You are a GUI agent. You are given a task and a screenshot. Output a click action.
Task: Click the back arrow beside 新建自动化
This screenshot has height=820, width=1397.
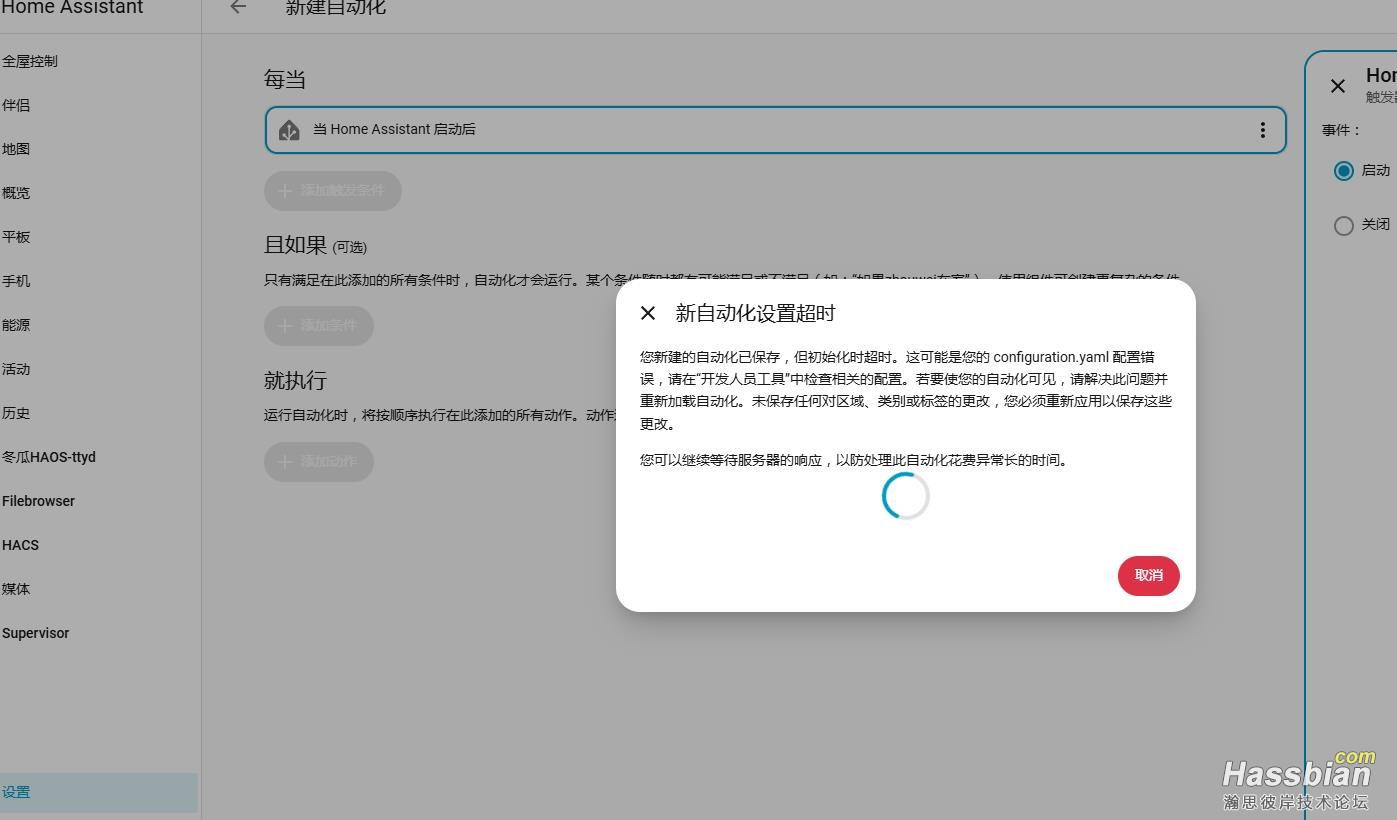coord(238,7)
